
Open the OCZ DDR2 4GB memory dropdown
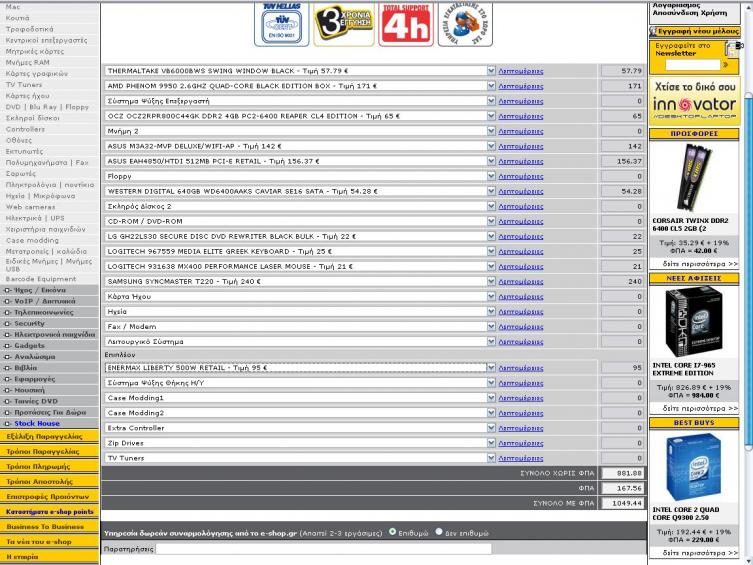491,116
